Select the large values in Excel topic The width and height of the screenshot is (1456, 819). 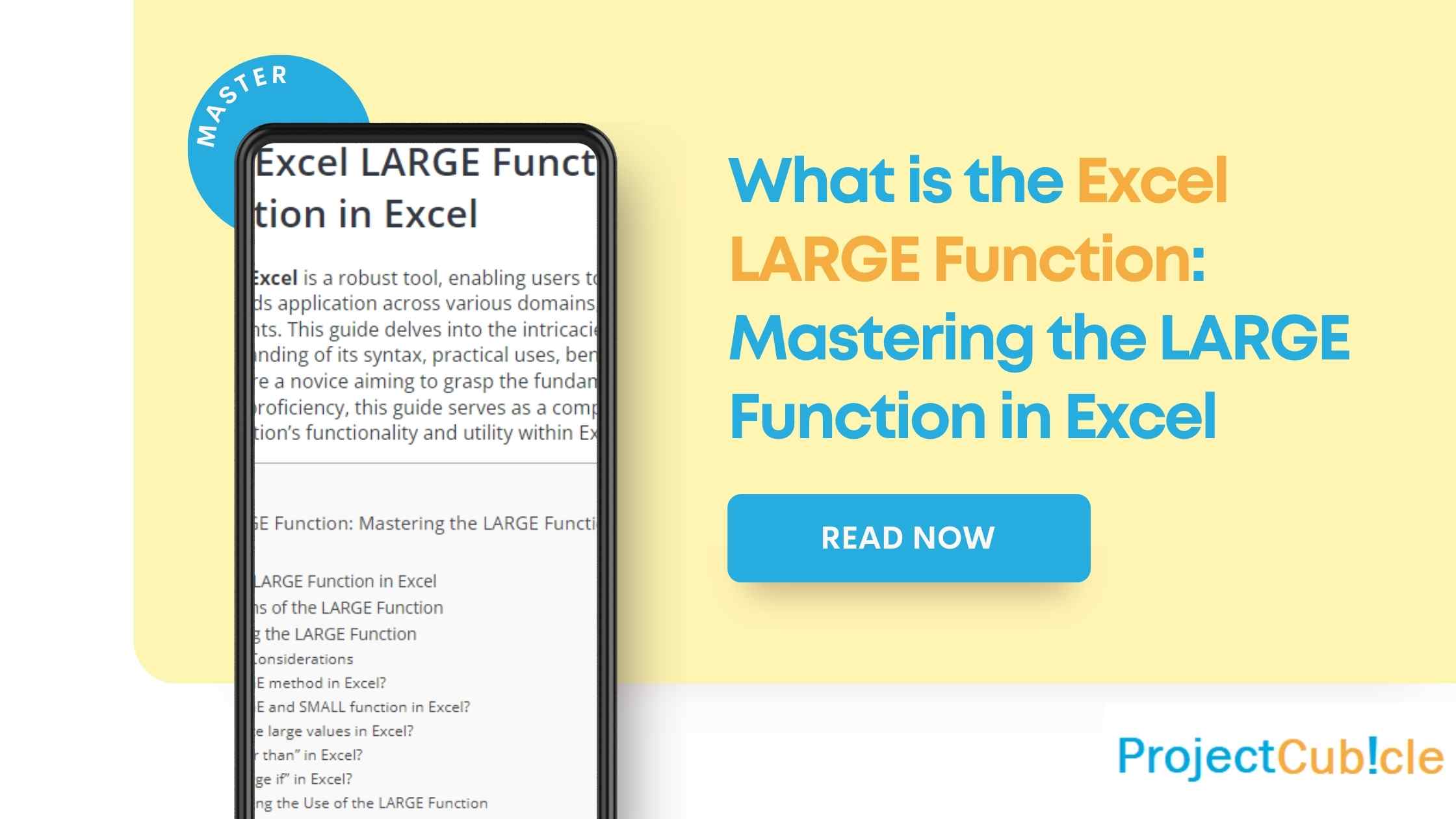340,730
